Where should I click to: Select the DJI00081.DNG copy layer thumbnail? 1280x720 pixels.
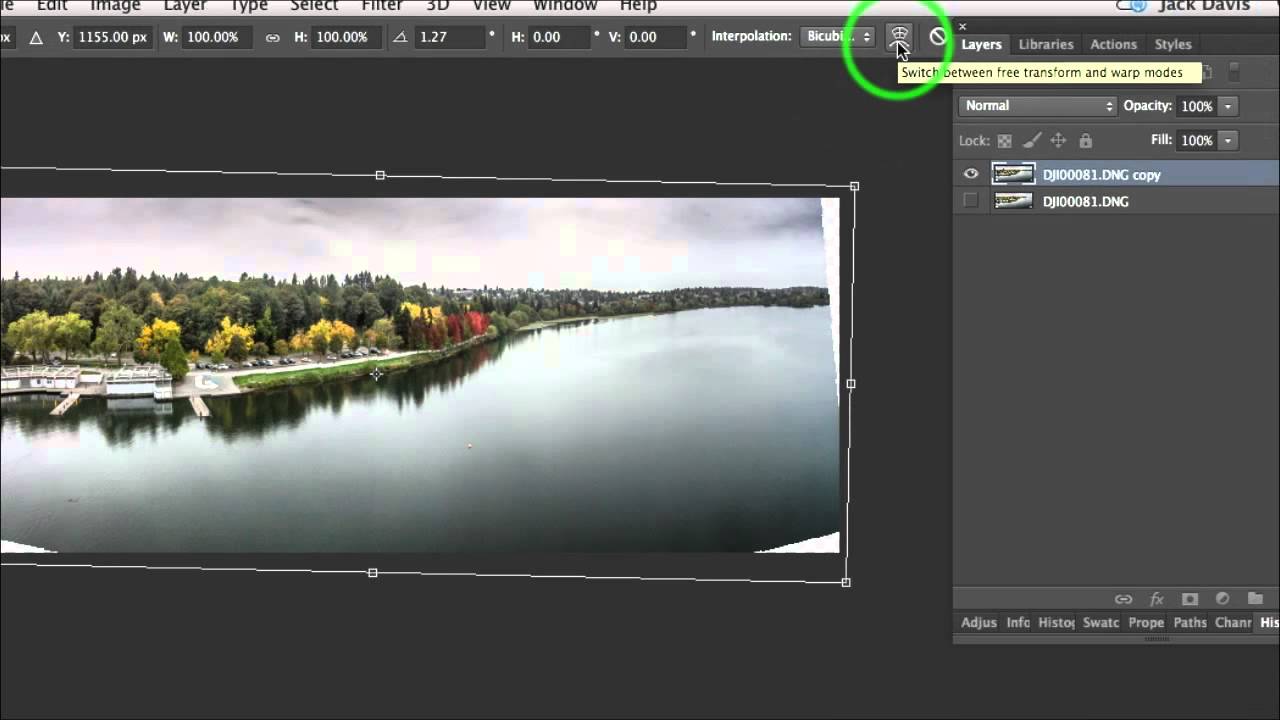(1012, 174)
